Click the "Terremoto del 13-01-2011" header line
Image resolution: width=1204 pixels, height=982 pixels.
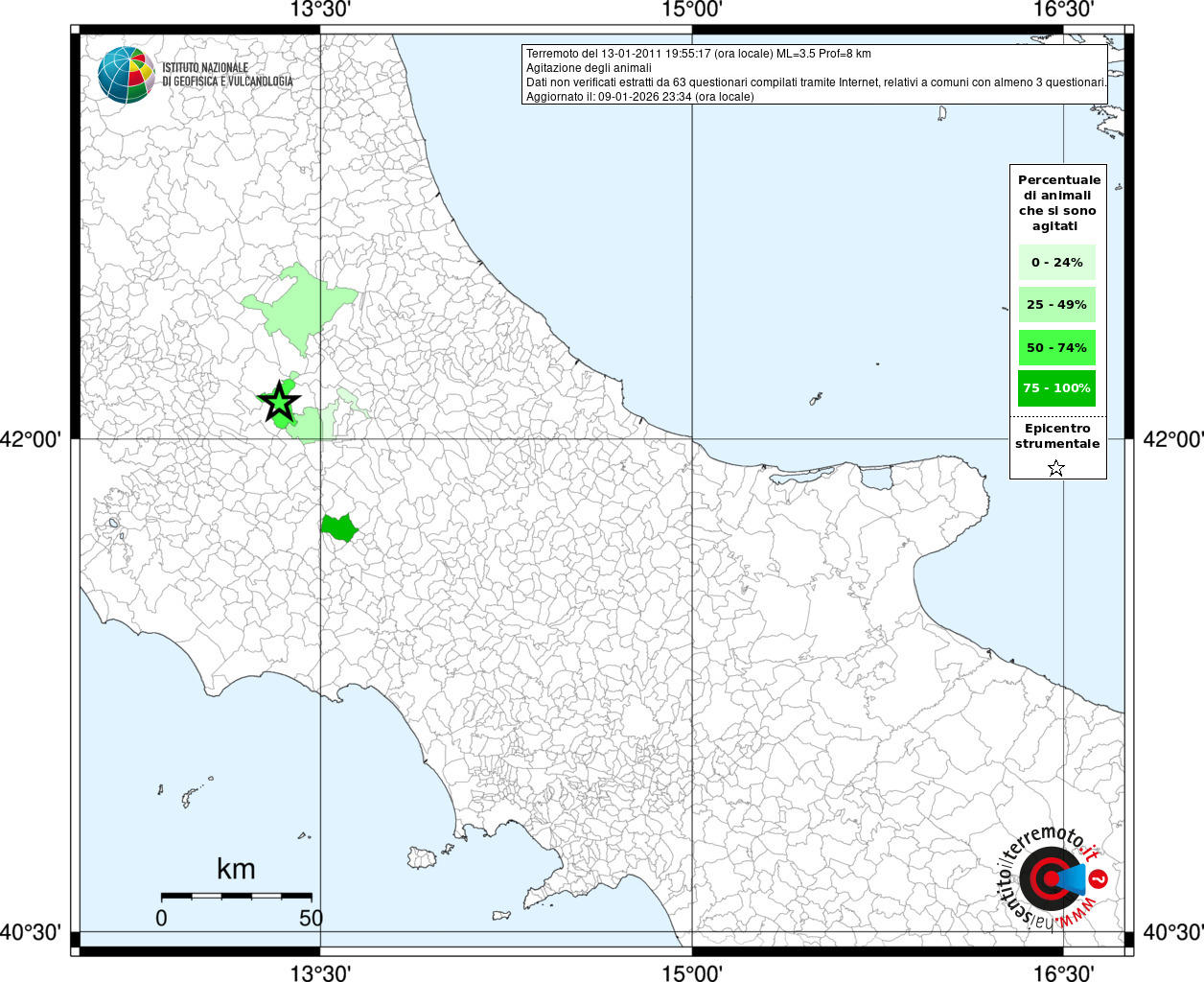tap(699, 54)
